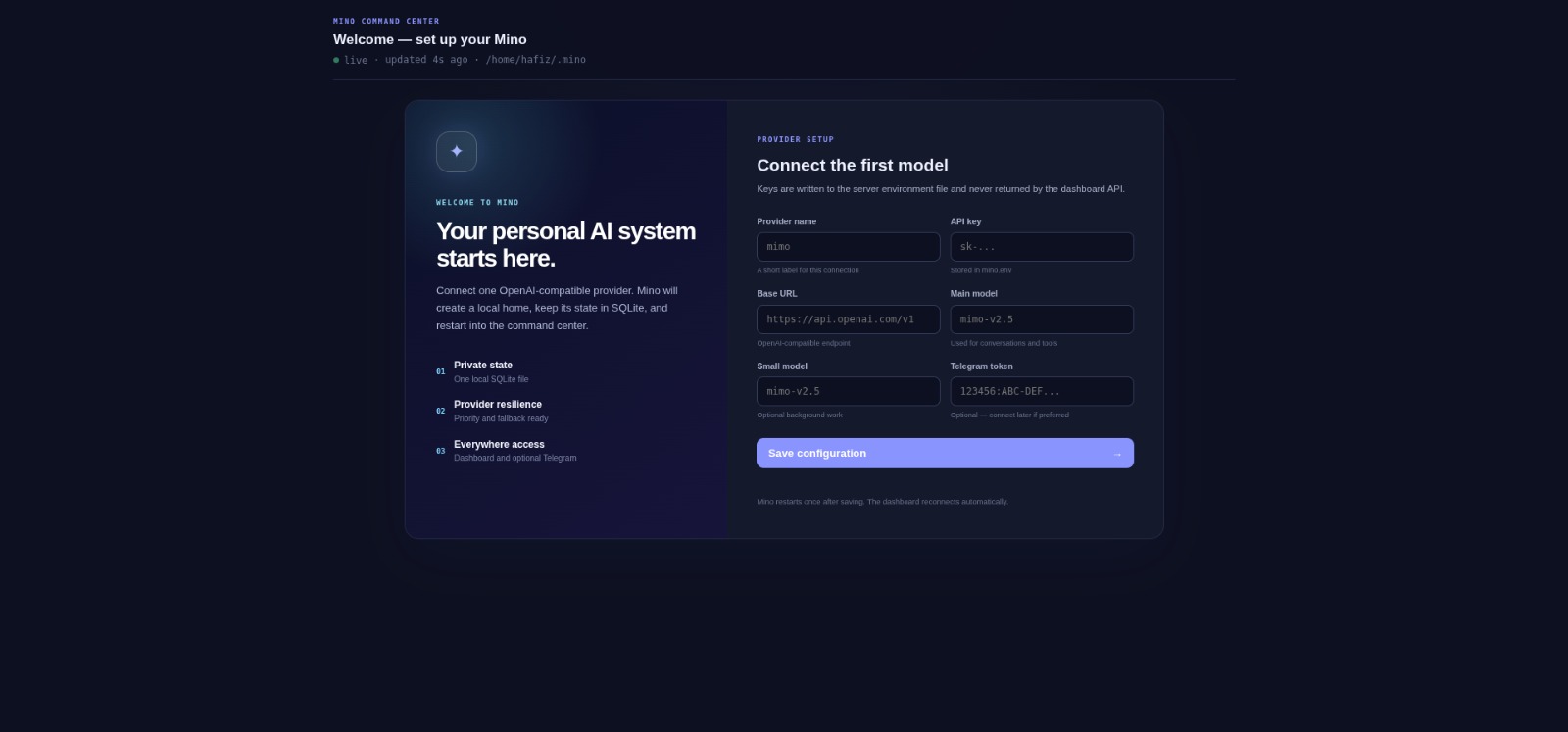Click the /home/hafiz/.mino path text
This screenshot has width=1568, height=732.
tap(536, 60)
